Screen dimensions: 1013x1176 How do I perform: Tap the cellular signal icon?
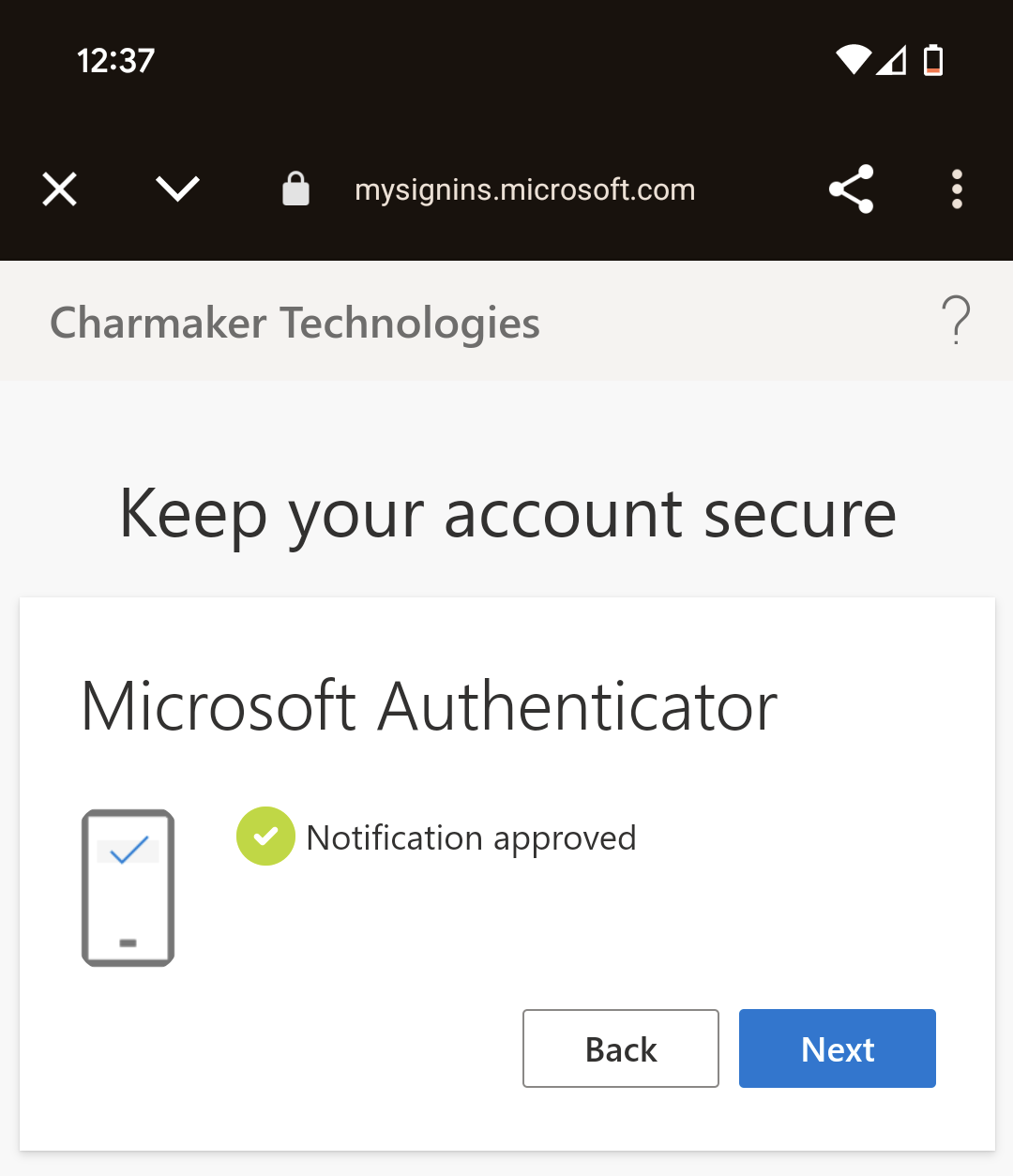pyautogui.click(x=892, y=60)
